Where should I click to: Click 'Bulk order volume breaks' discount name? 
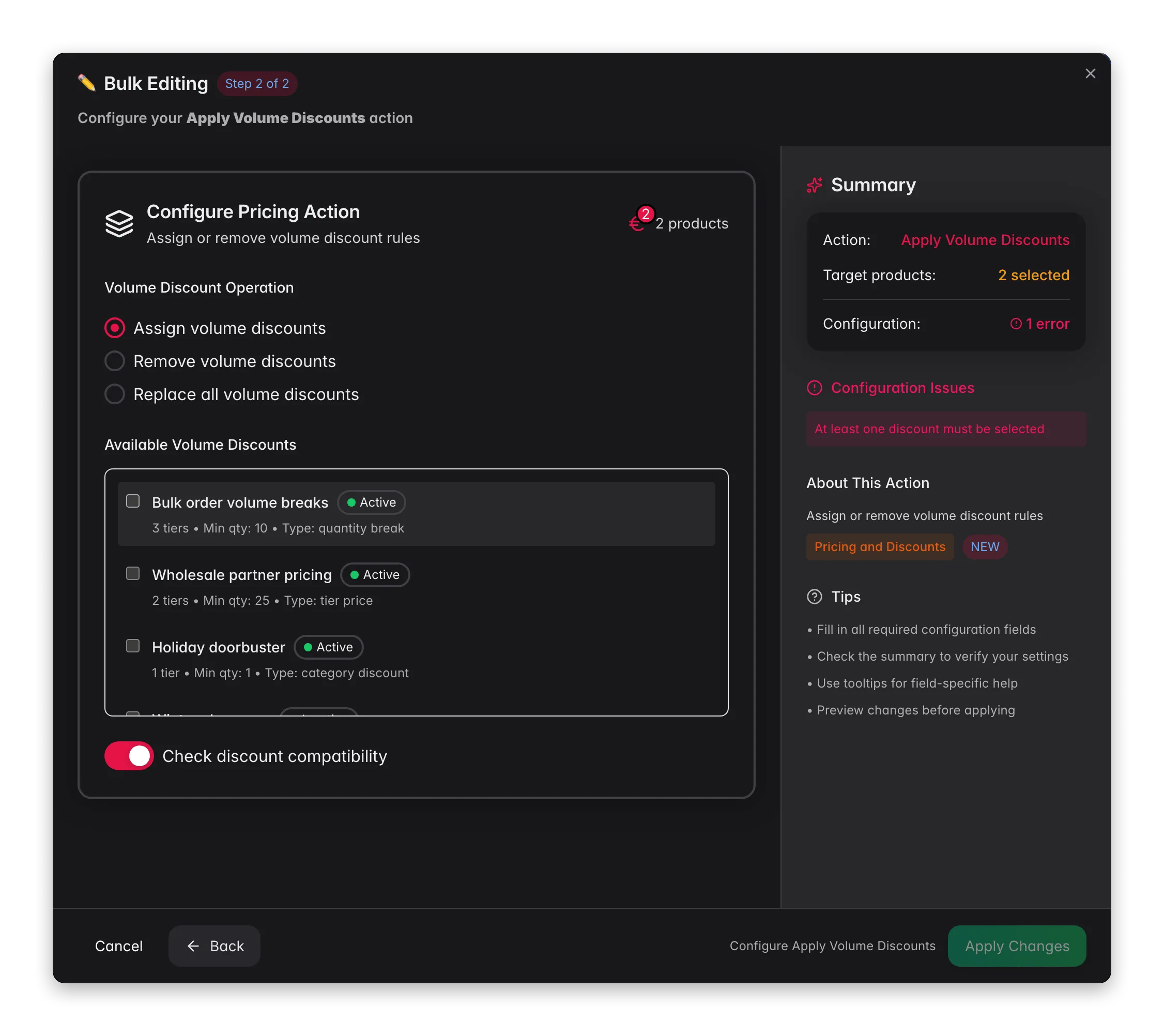point(240,502)
